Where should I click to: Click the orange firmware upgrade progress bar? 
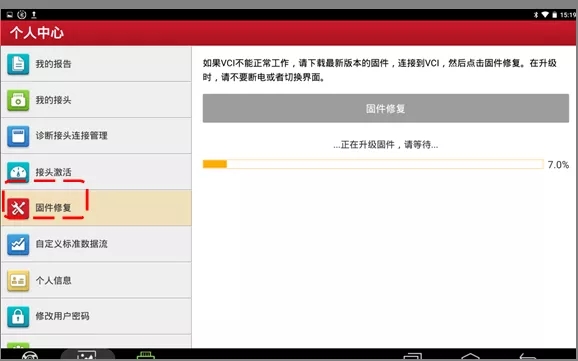click(373, 164)
